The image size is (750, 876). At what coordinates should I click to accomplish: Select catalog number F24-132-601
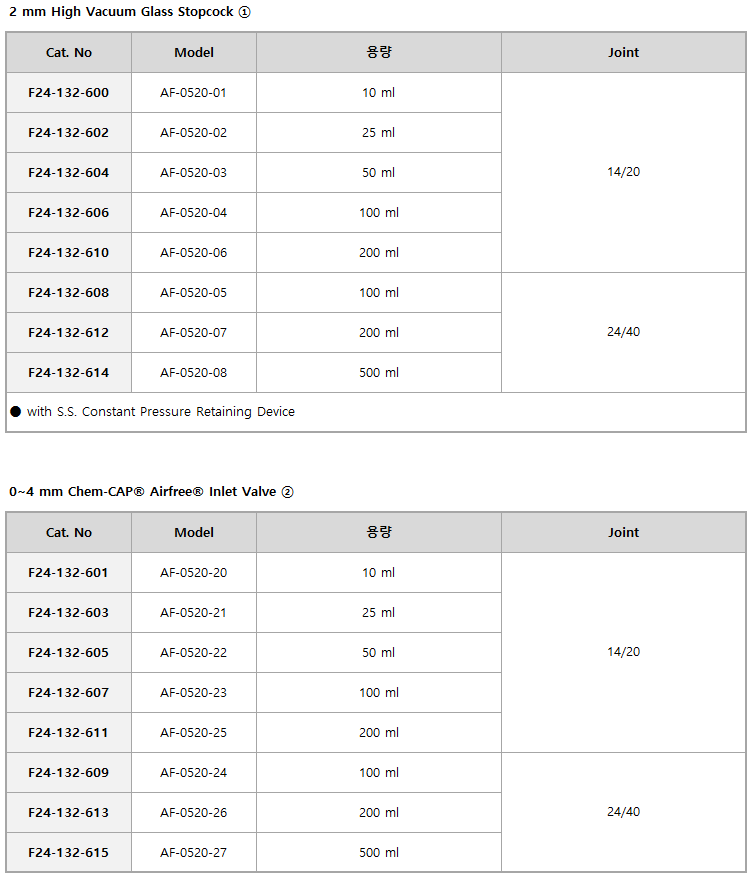point(68,573)
